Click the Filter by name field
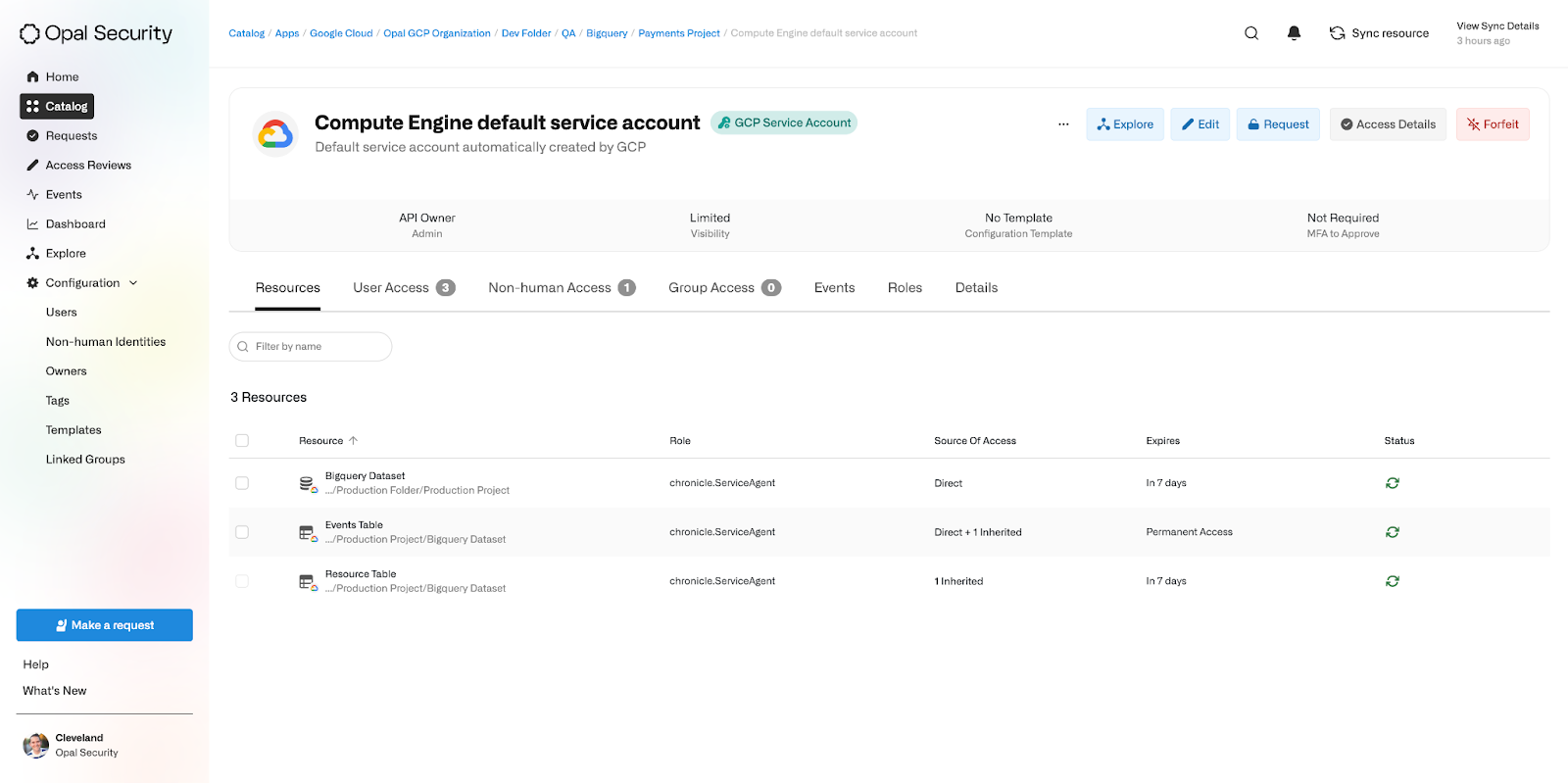1568x783 pixels. coord(311,346)
